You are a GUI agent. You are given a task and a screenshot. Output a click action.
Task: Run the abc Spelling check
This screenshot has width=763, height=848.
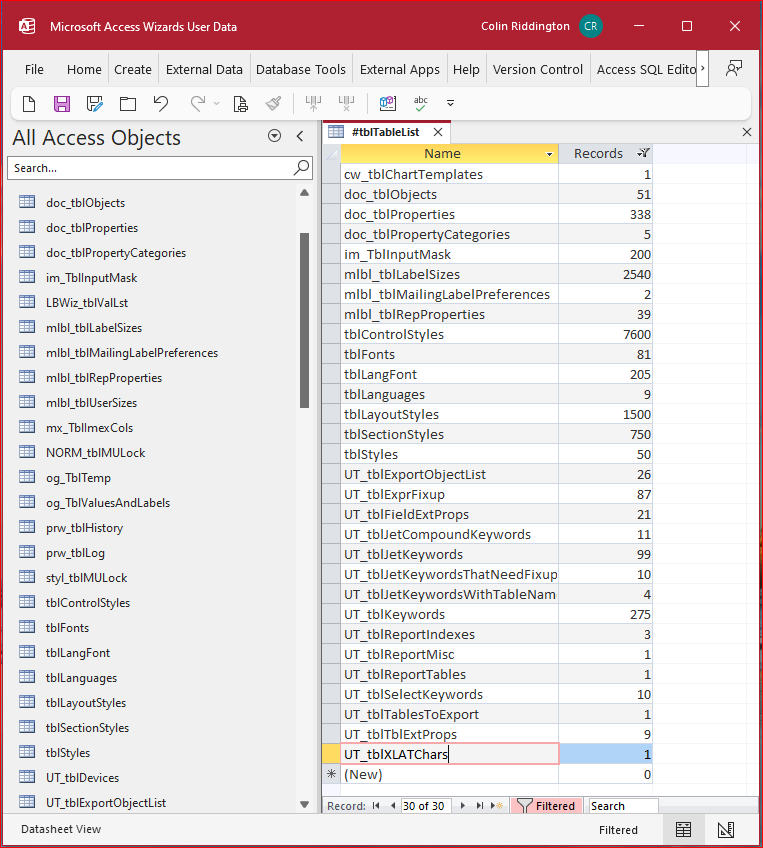point(420,103)
